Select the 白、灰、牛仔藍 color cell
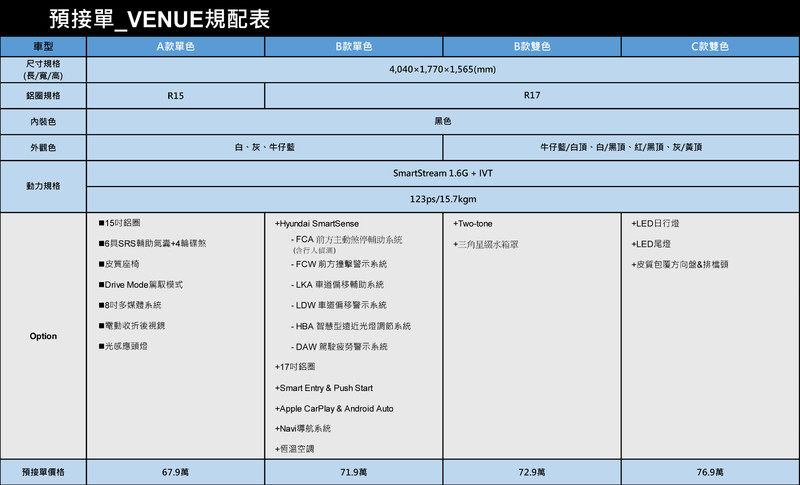This screenshot has width=800, height=485. [x=264, y=148]
